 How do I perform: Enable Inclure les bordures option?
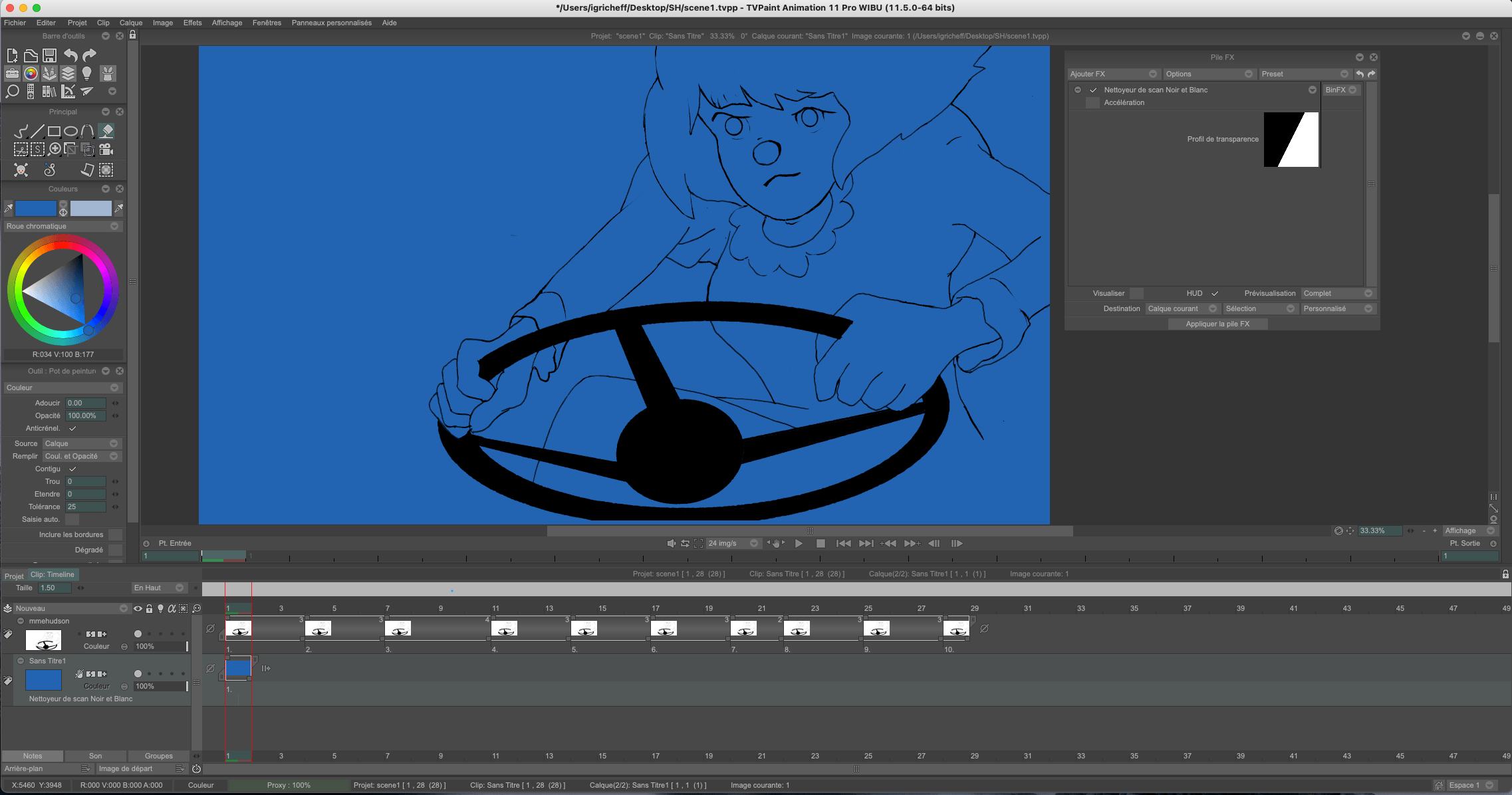(x=116, y=534)
